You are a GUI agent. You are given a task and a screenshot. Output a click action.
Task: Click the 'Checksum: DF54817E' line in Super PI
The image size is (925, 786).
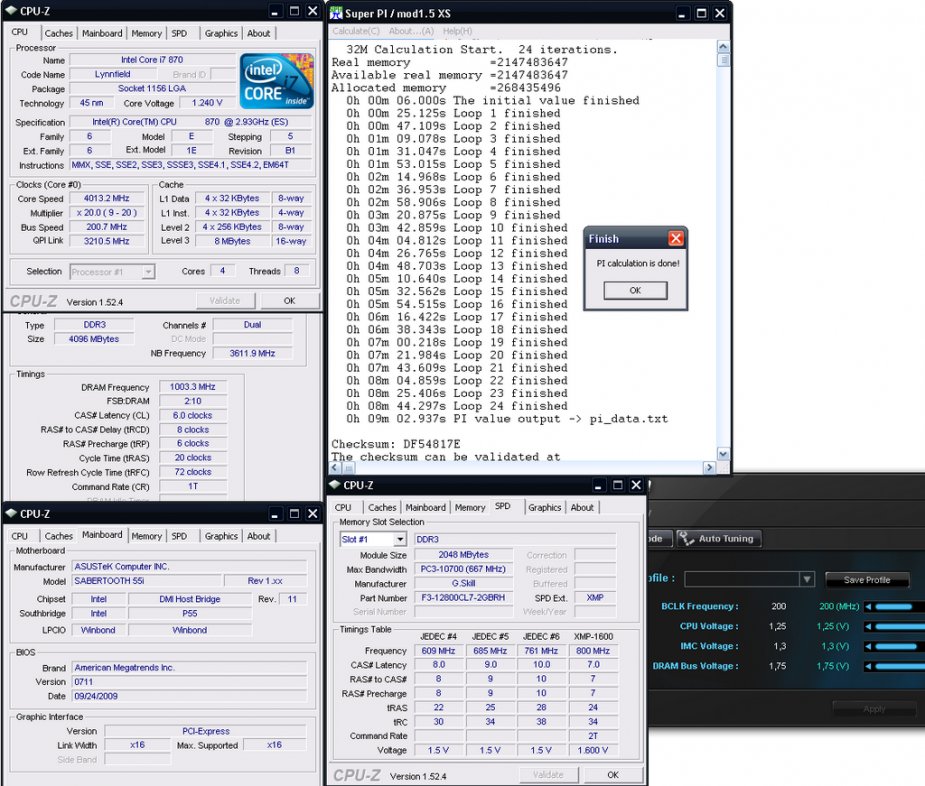tap(396, 444)
